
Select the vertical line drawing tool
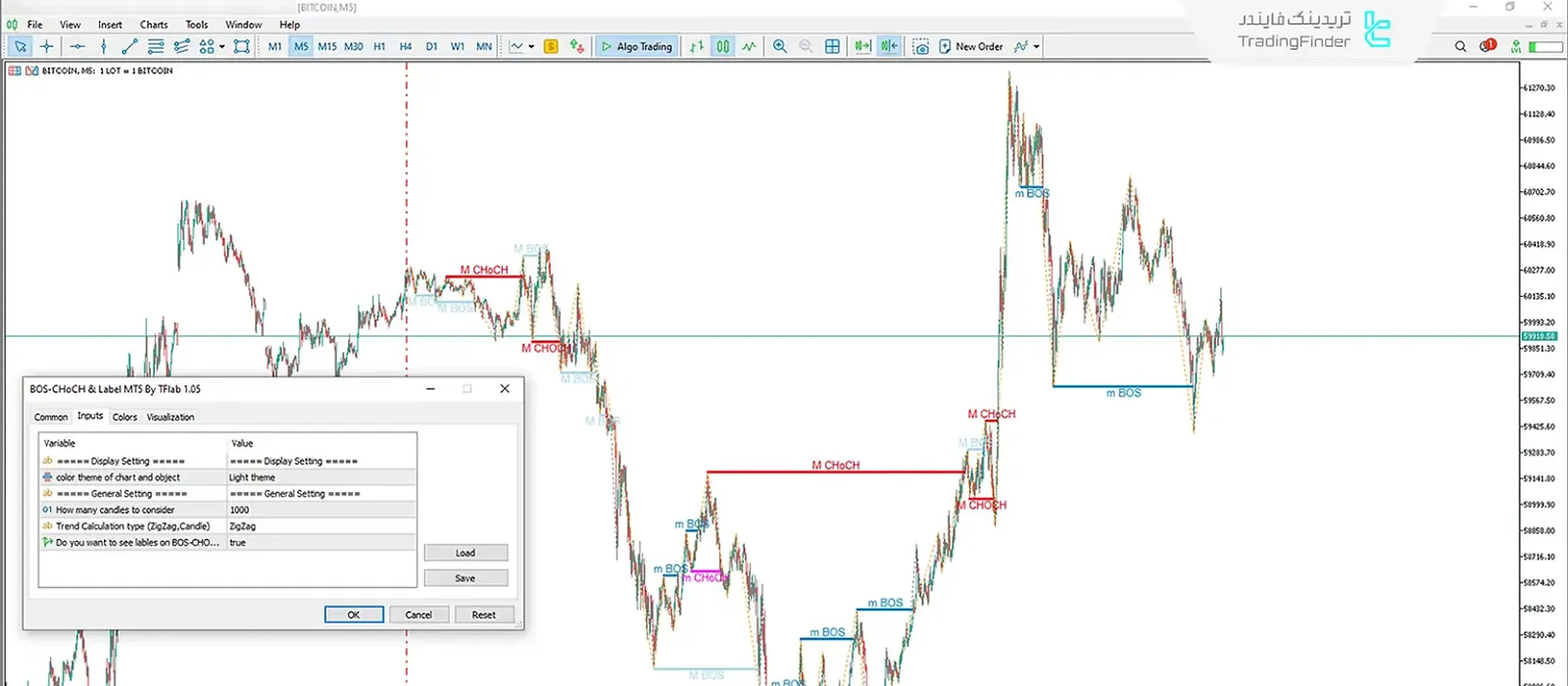[x=103, y=46]
